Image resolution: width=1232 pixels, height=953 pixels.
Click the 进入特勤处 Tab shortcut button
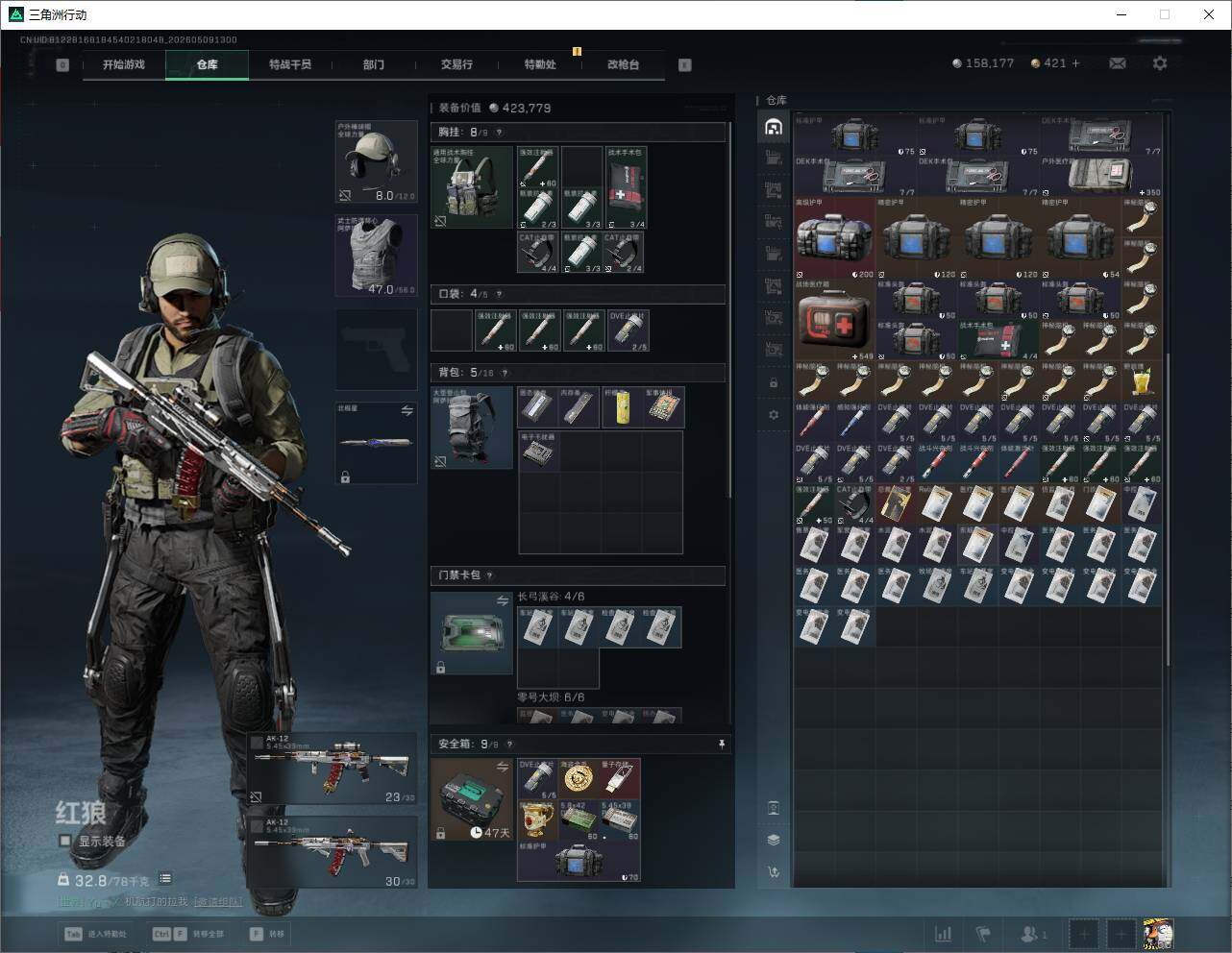[x=94, y=934]
